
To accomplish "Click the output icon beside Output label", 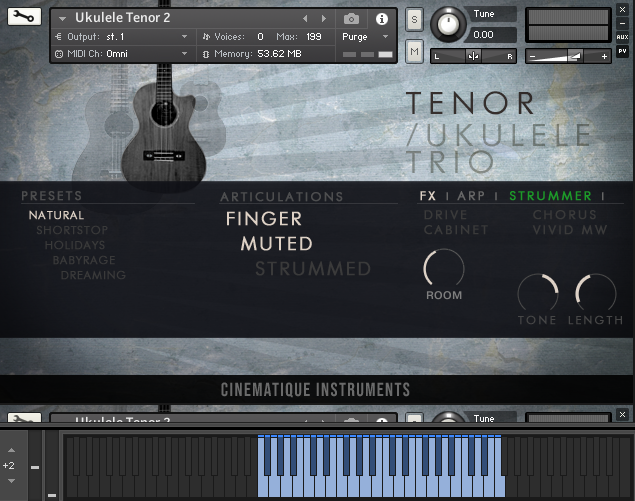I will [58, 37].
